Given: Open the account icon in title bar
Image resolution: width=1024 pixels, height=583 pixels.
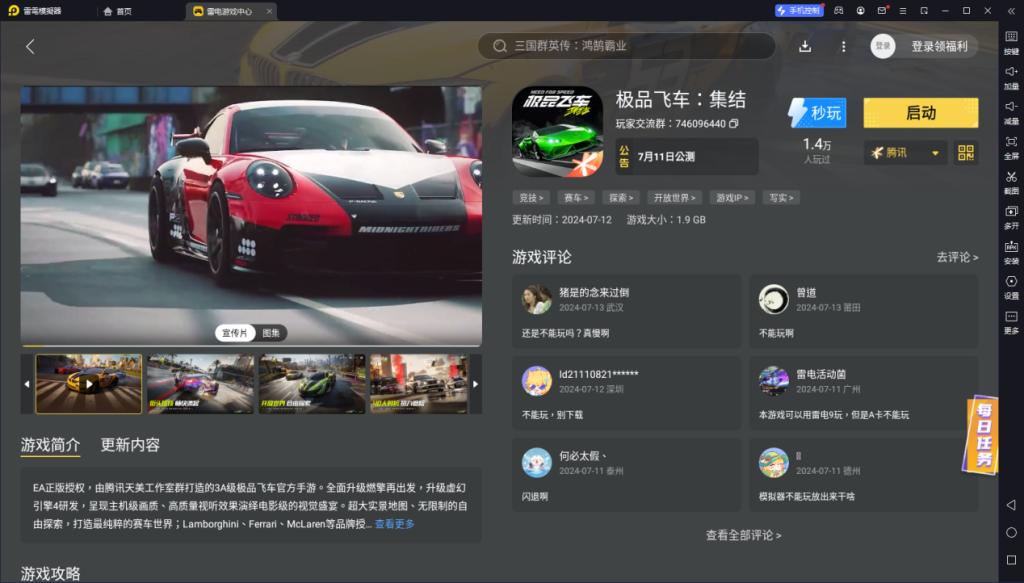Looking at the screenshot, I should click(860, 10).
